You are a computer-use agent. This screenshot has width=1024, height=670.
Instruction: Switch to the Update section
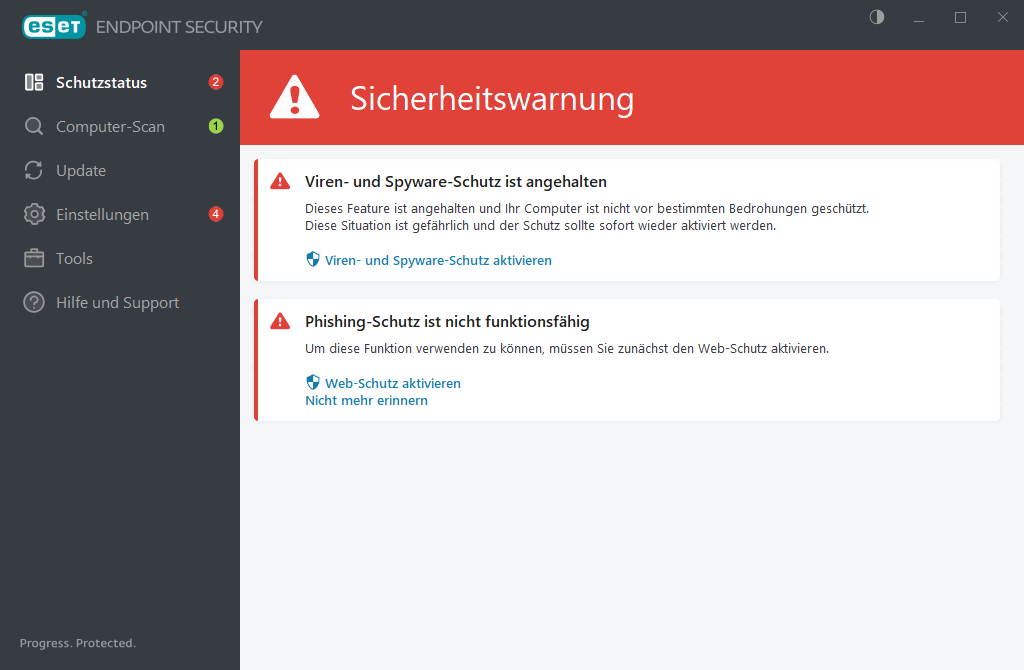pos(82,170)
